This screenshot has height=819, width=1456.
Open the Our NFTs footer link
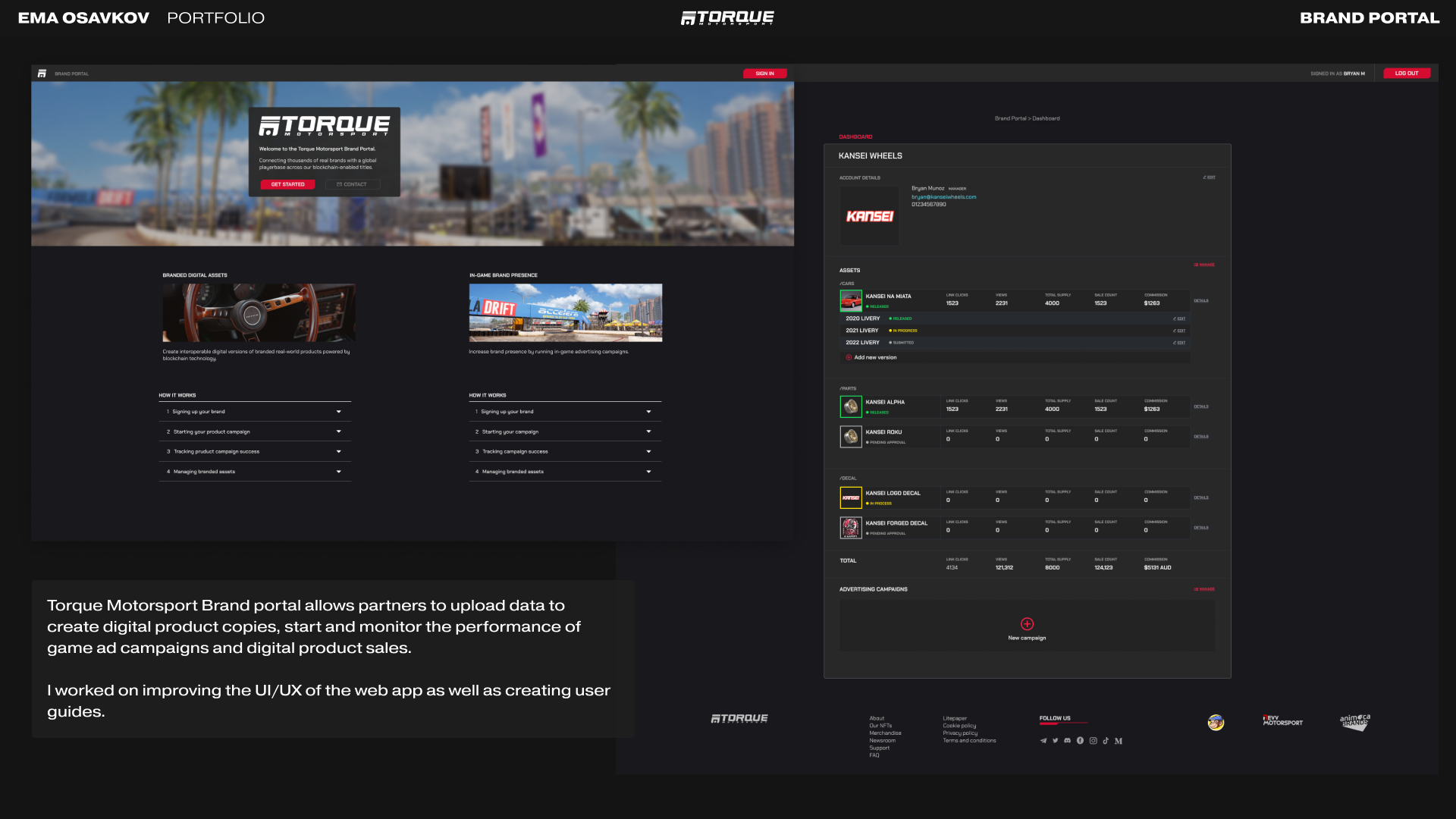click(x=880, y=726)
